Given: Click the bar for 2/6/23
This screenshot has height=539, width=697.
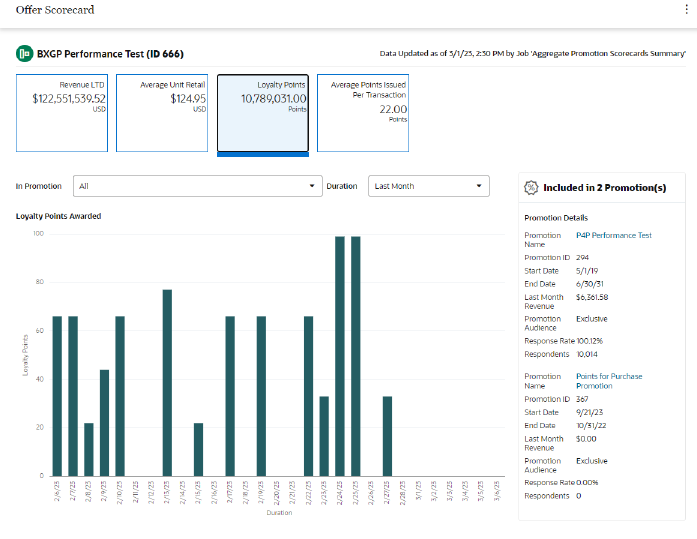Looking at the screenshot, I should tap(57, 396).
